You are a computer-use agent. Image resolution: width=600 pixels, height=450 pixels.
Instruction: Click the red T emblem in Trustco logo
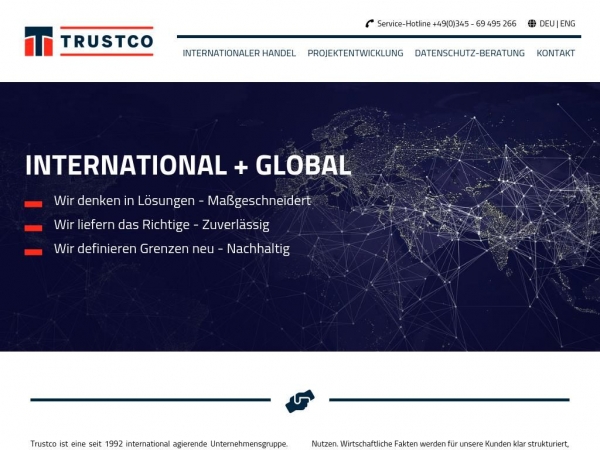[x=39, y=41]
